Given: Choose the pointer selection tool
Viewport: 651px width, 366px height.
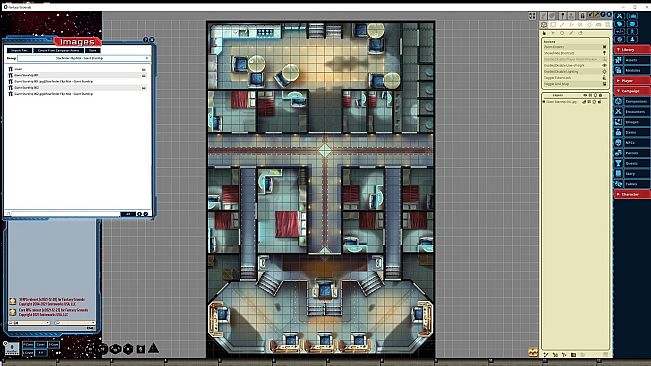Looking at the screenshot, I should pyautogui.click(x=544, y=33).
